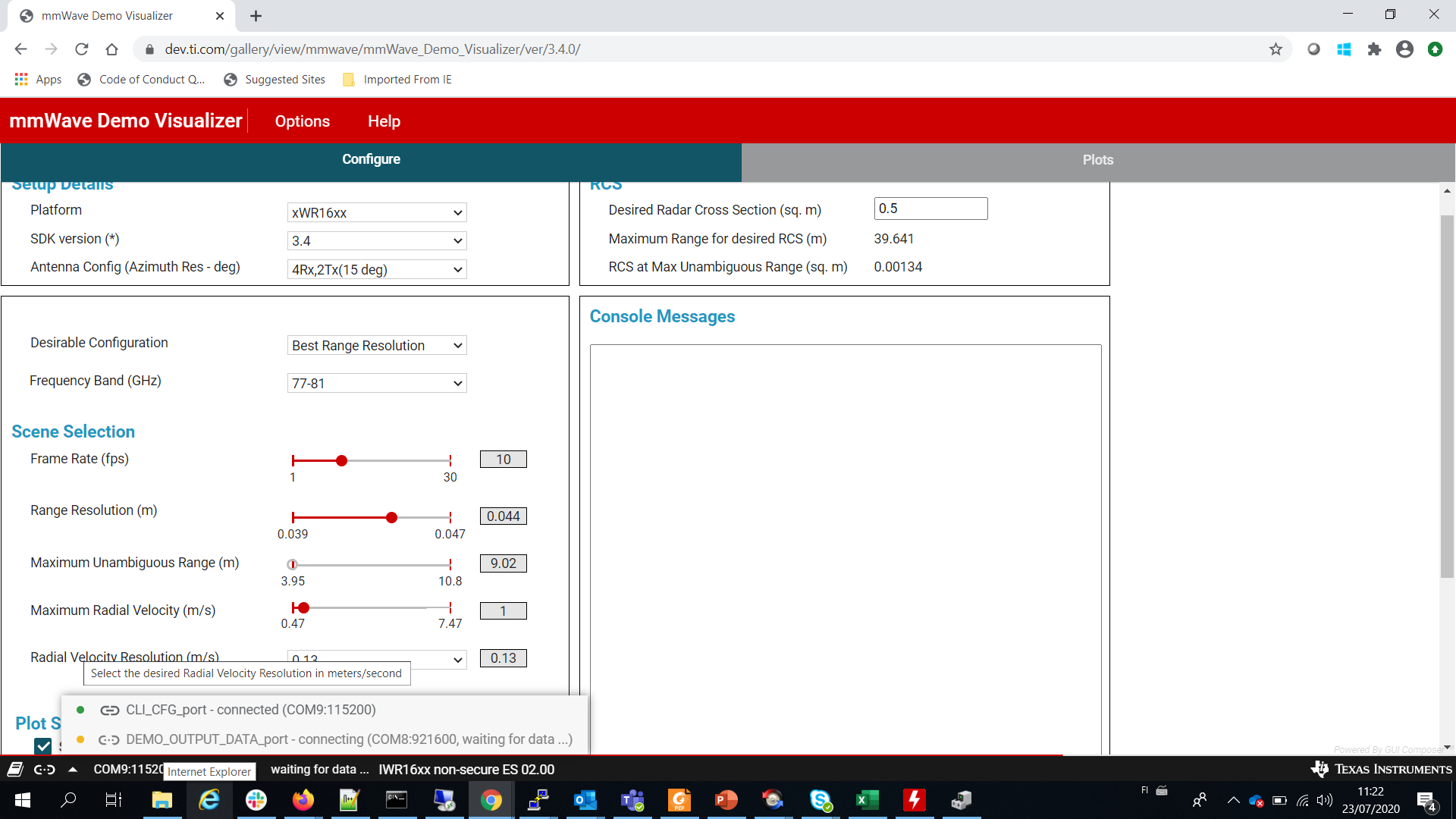Switch to the Plots tab
The height and width of the screenshot is (819, 1456).
(1097, 160)
